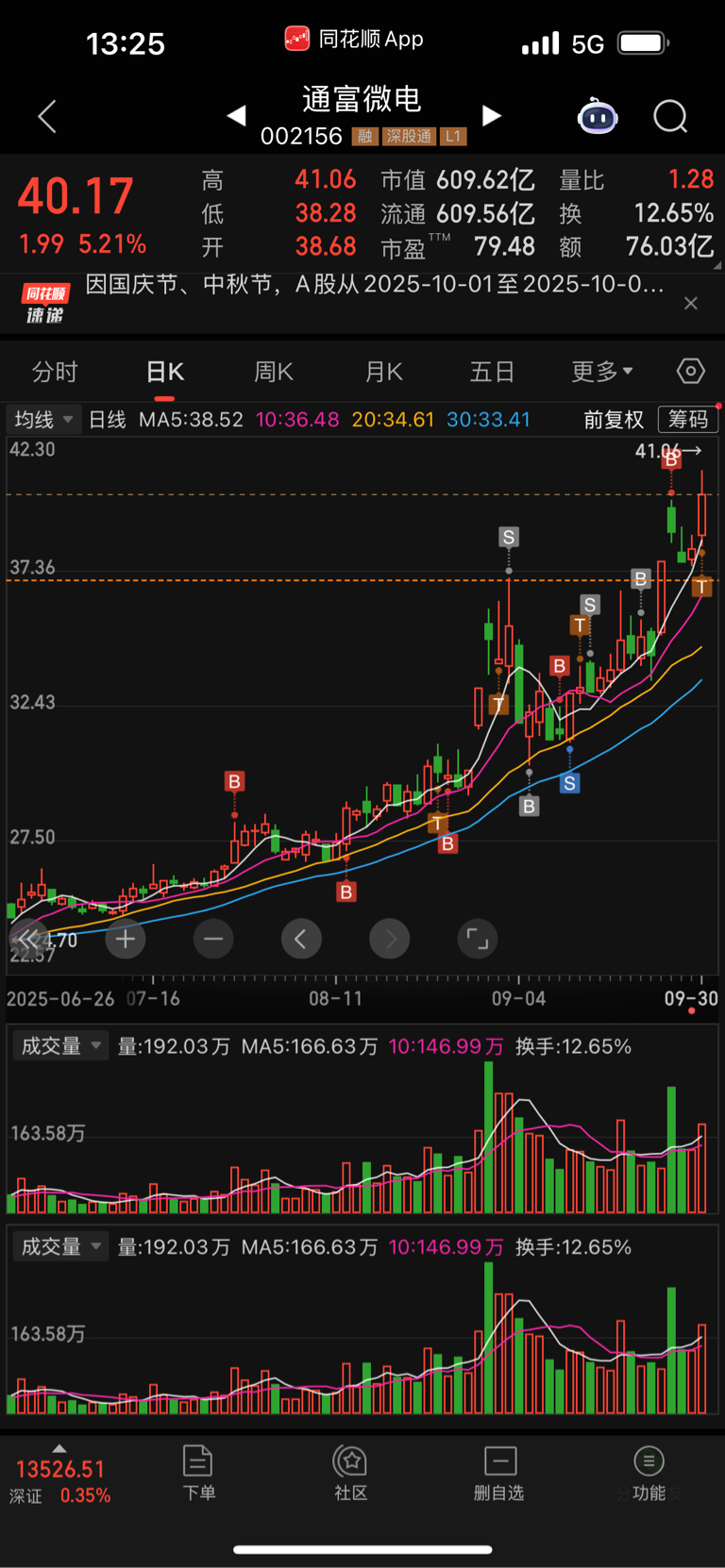
Task: Toggle 前复权 price adjustment
Action: [614, 420]
